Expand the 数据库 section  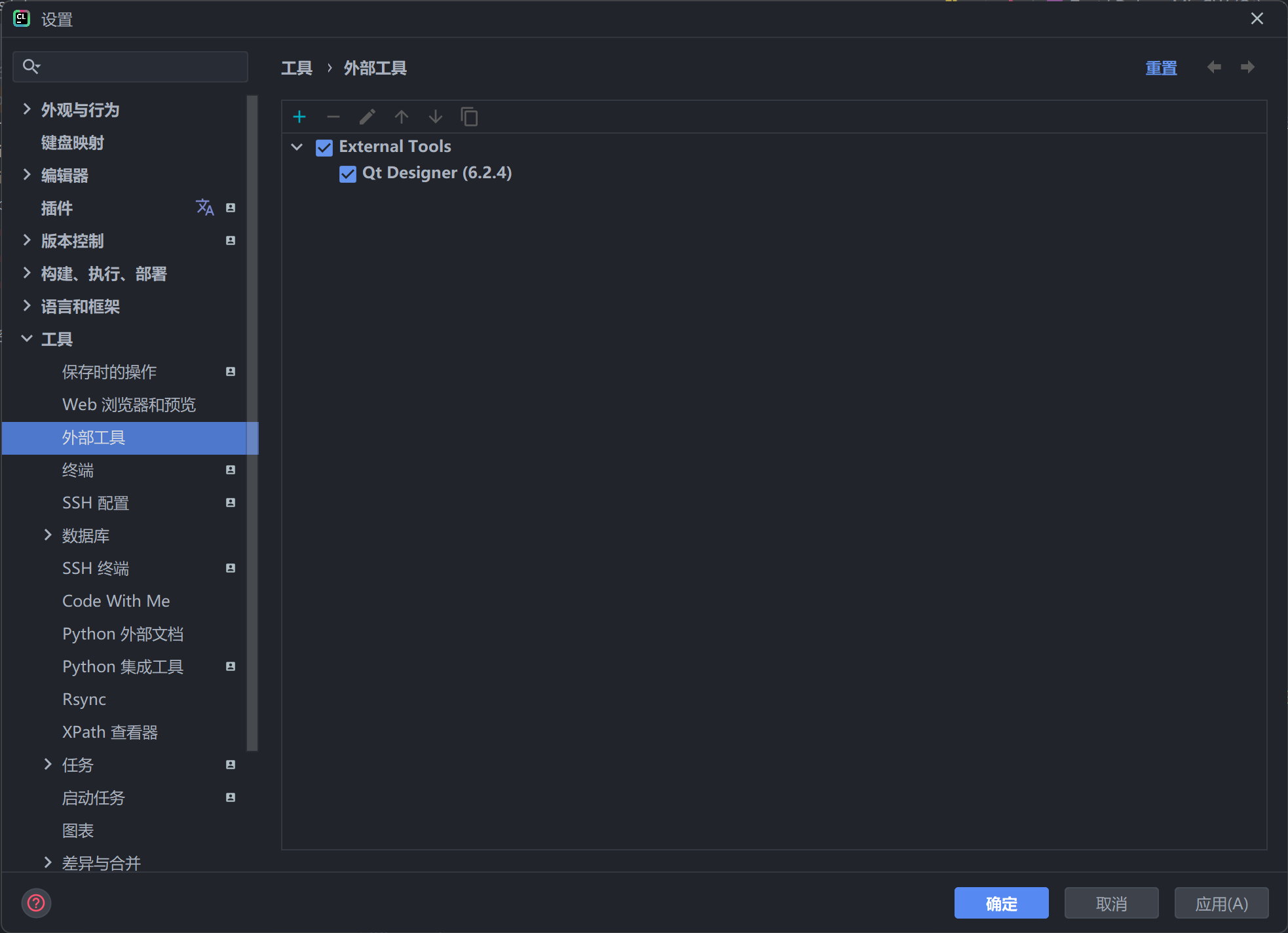pyautogui.click(x=47, y=535)
